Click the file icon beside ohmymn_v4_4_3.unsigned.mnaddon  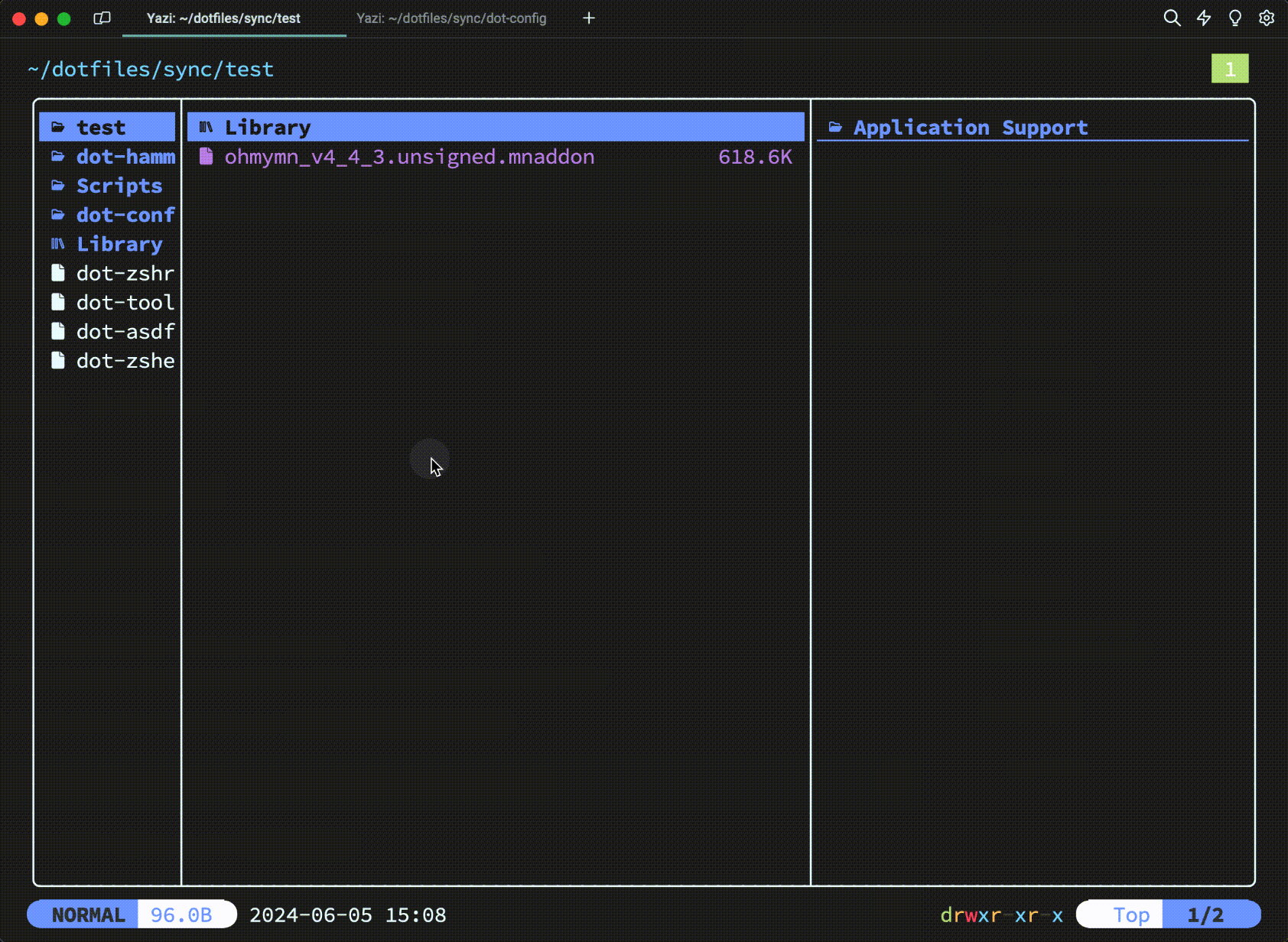coord(205,156)
